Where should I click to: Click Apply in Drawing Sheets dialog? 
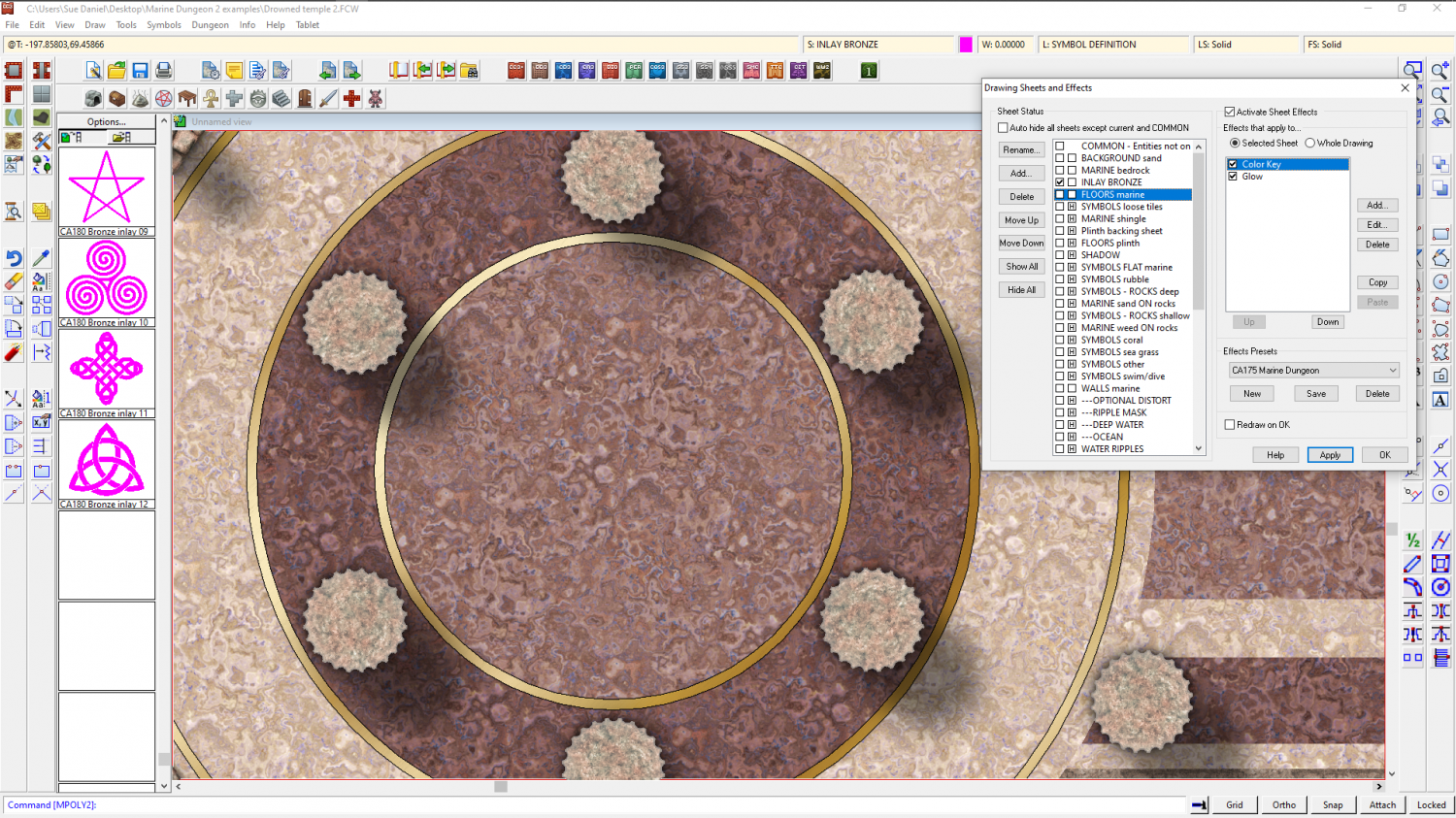(x=1330, y=454)
